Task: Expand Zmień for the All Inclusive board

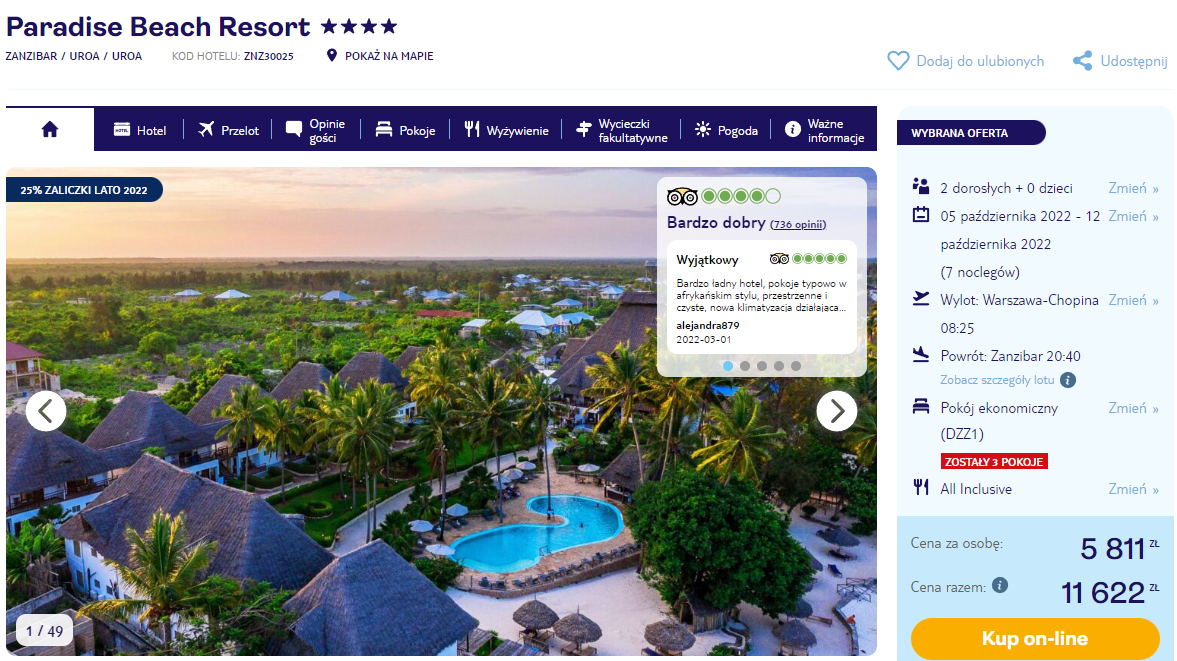Action: (1133, 489)
